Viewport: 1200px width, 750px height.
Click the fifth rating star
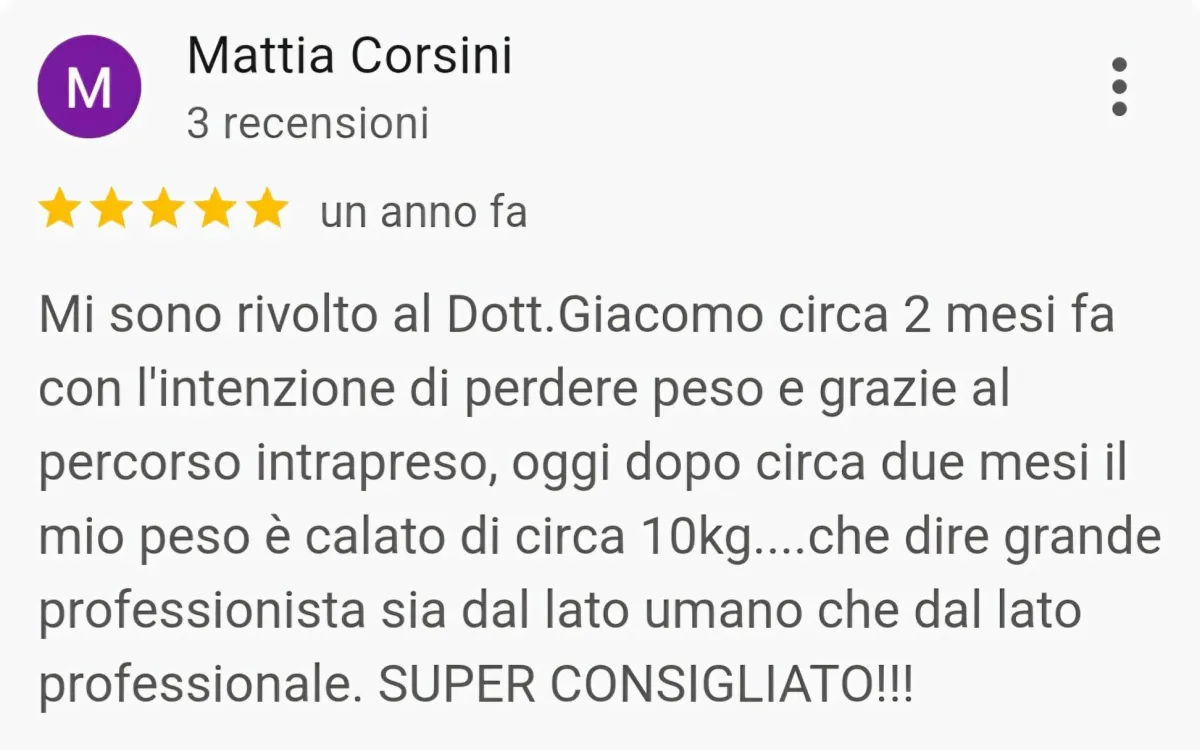(267, 212)
